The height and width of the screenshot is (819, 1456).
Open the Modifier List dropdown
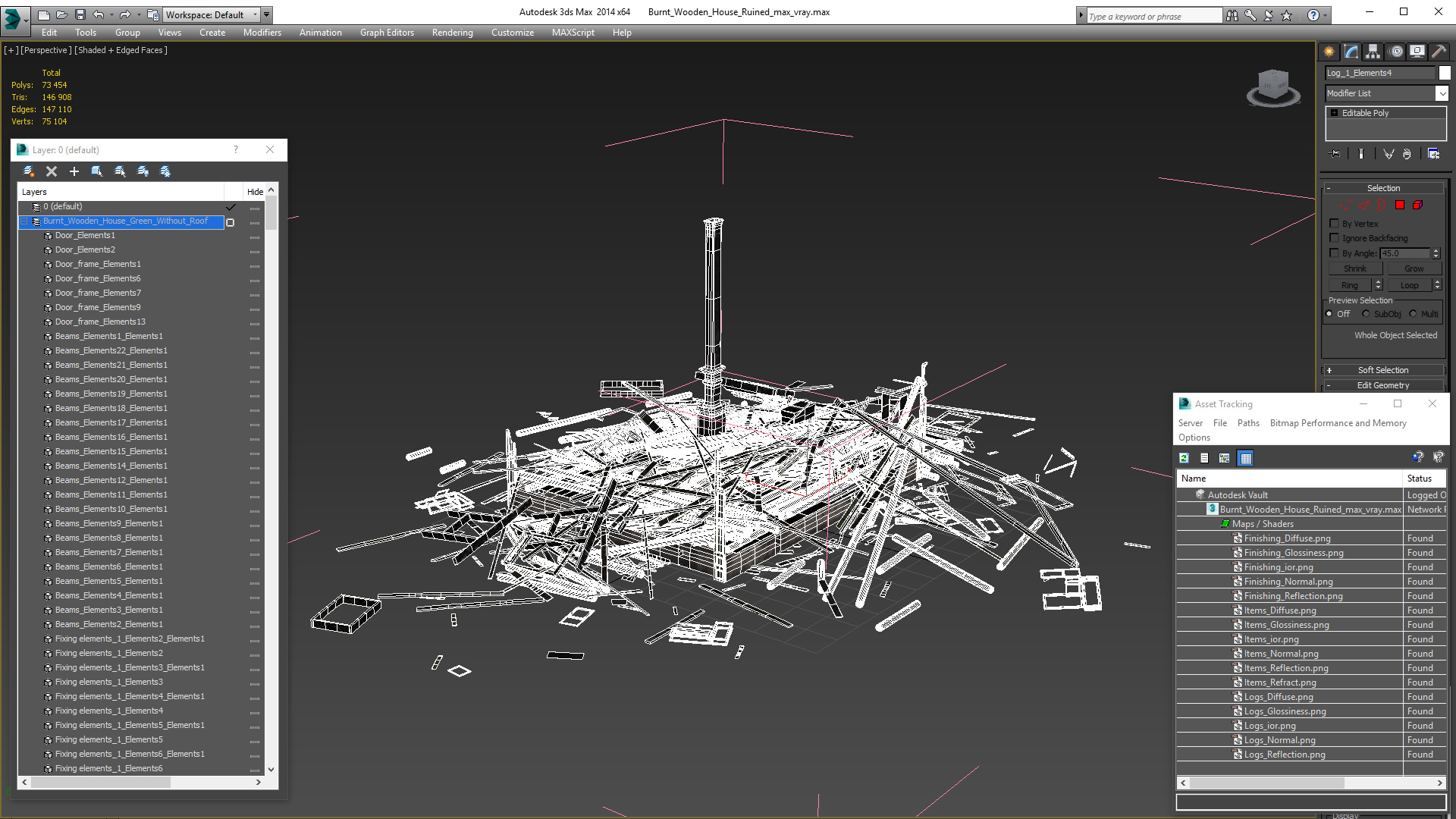[1442, 93]
